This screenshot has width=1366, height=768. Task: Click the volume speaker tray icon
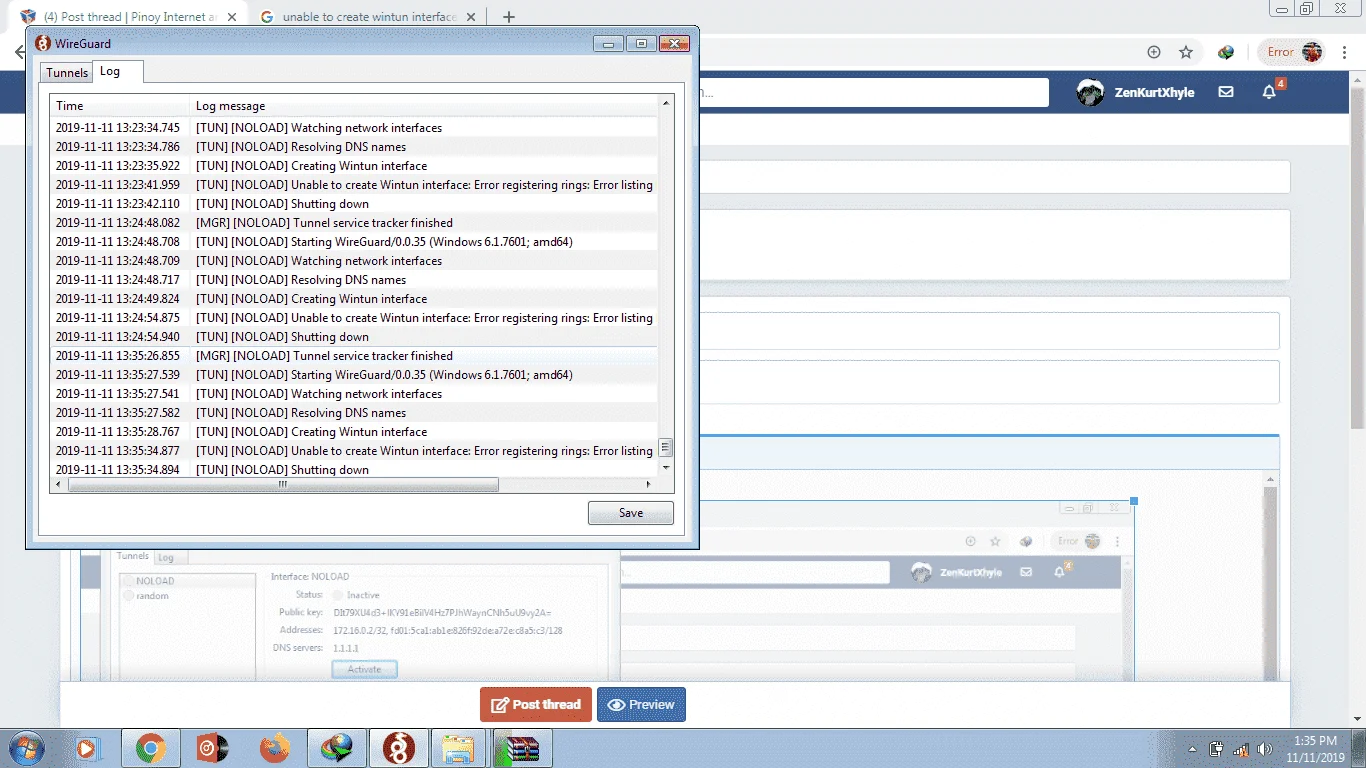click(1265, 749)
